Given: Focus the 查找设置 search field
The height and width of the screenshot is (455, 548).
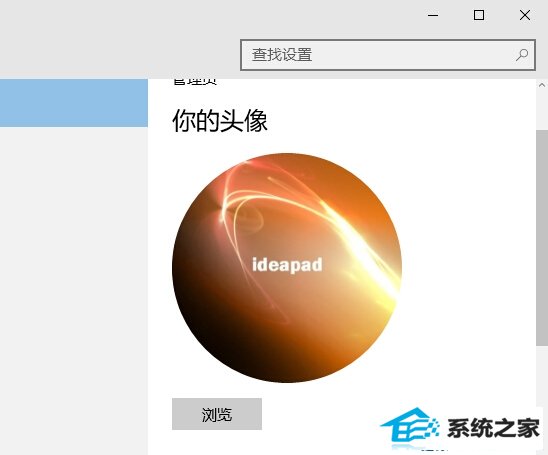Looking at the screenshot, I should (388, 55).
